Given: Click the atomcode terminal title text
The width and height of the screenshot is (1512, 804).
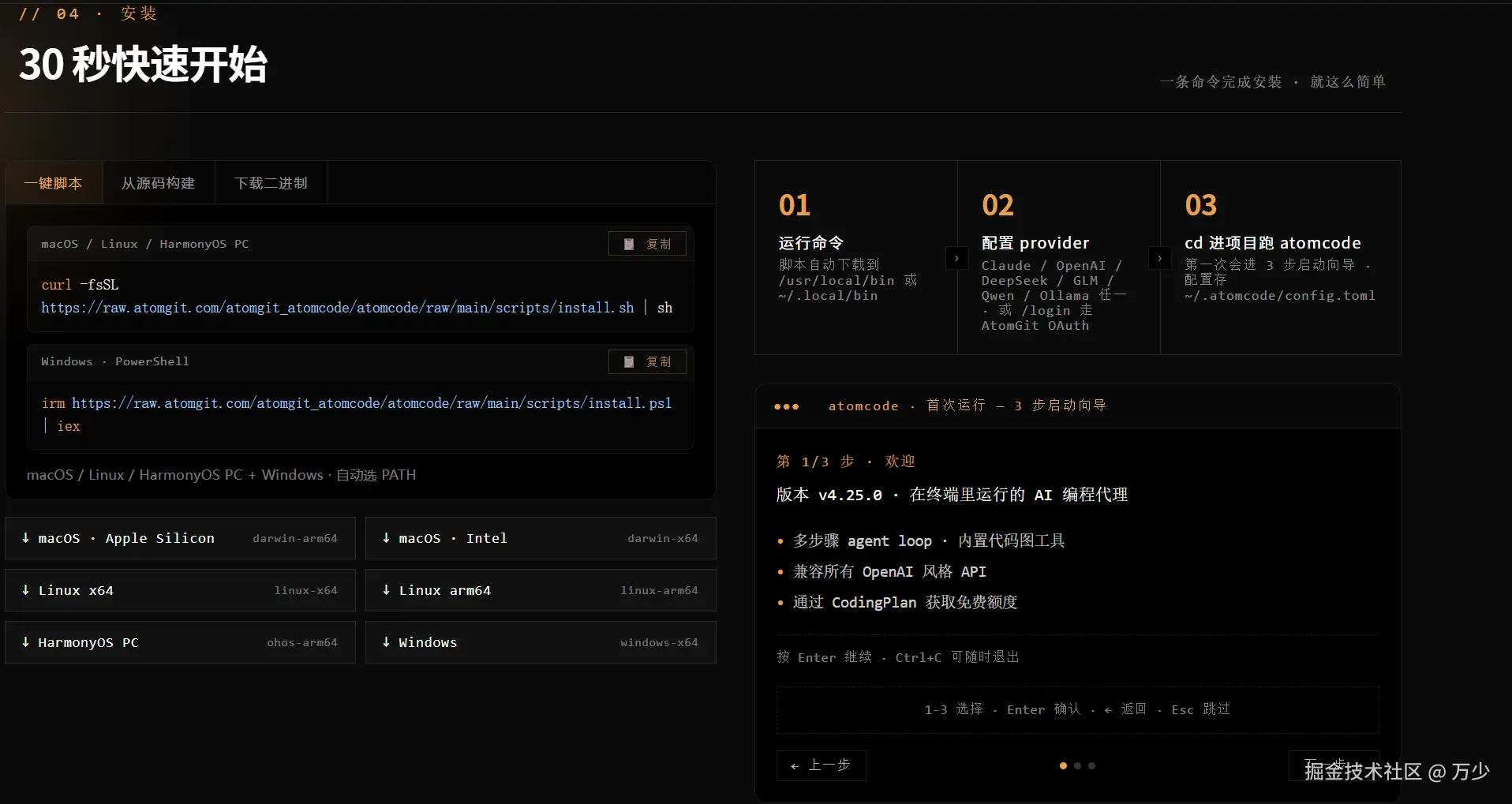Looking at the screenshot, I should click(967, 406).
